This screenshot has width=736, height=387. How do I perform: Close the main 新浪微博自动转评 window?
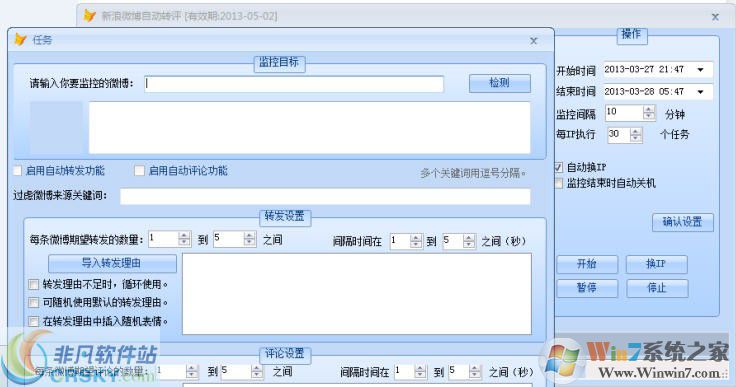point(715,17)
